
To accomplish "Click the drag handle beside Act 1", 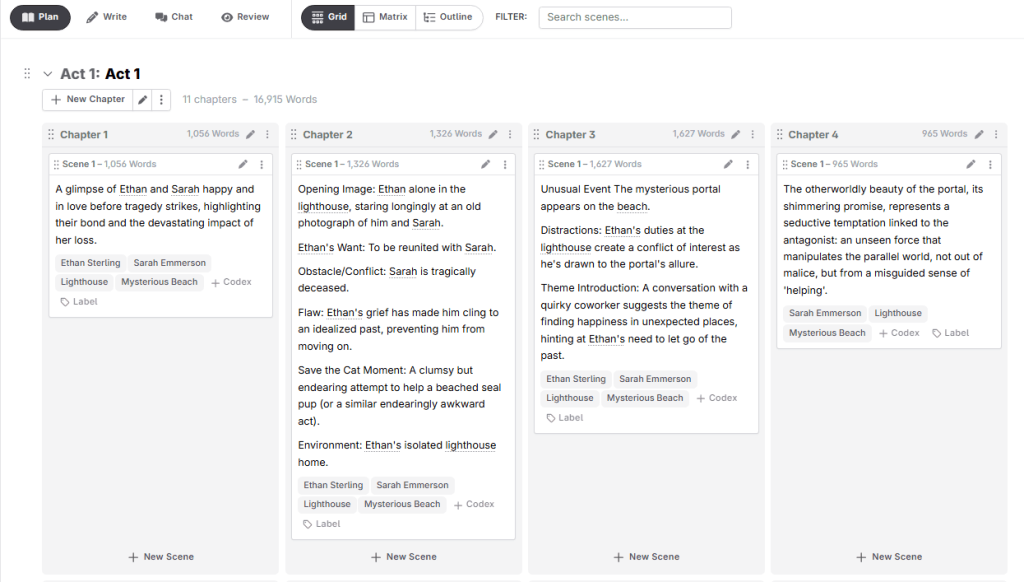I will (x=27, y=73).
